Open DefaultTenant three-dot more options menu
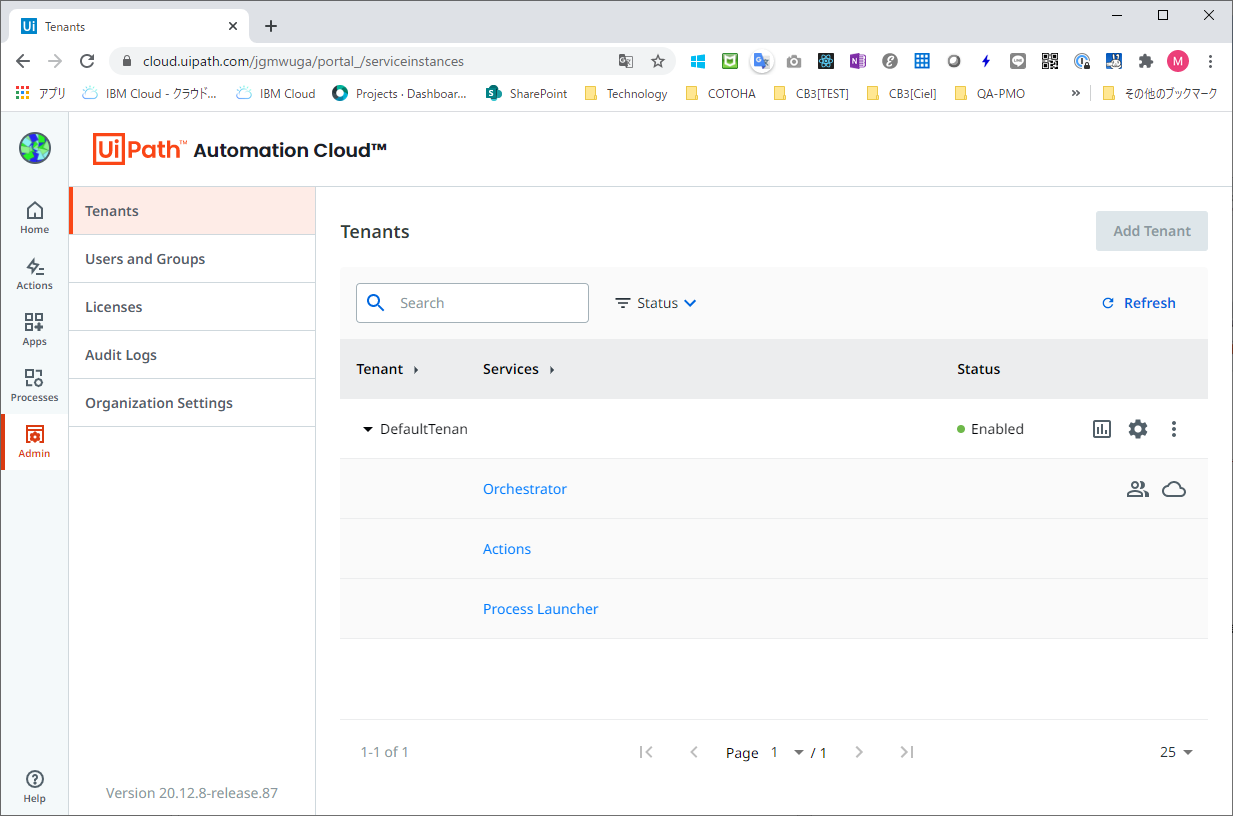Image resolution: width=1233 pixels, height=816 pixels. [x=1174, y=429]
